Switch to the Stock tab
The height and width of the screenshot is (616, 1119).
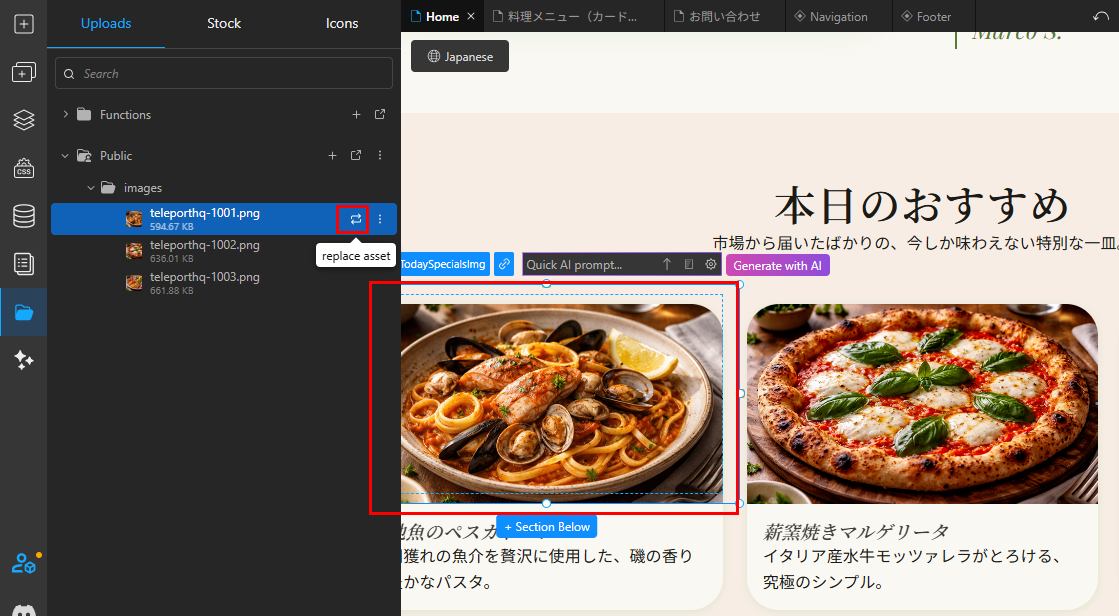point(223,23)
